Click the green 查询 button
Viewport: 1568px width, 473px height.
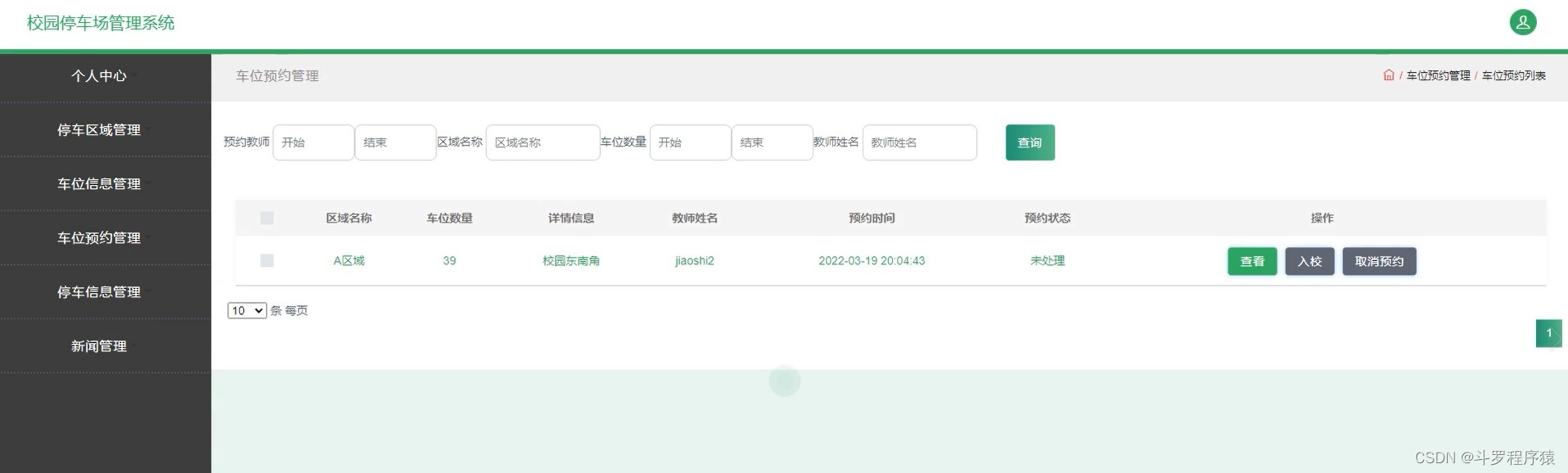coord(1030,142)
